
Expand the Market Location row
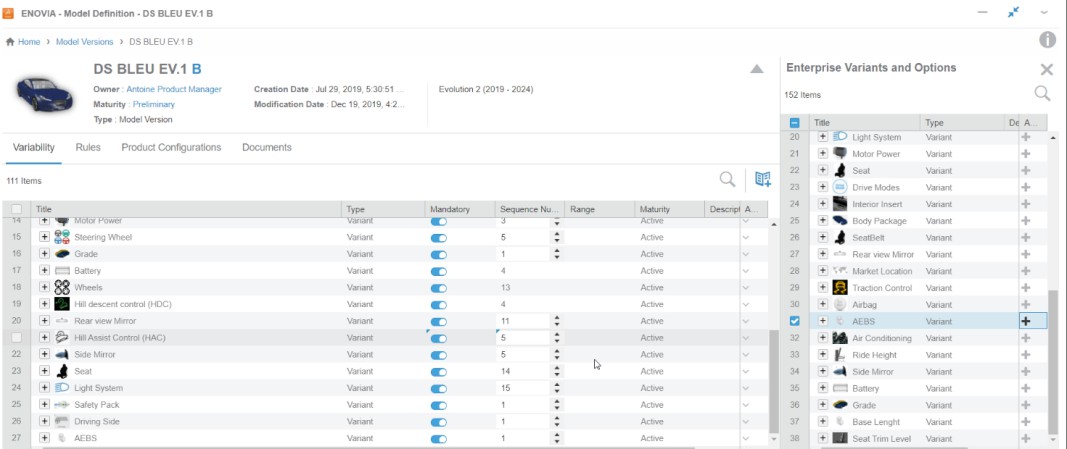click(823, 271)
